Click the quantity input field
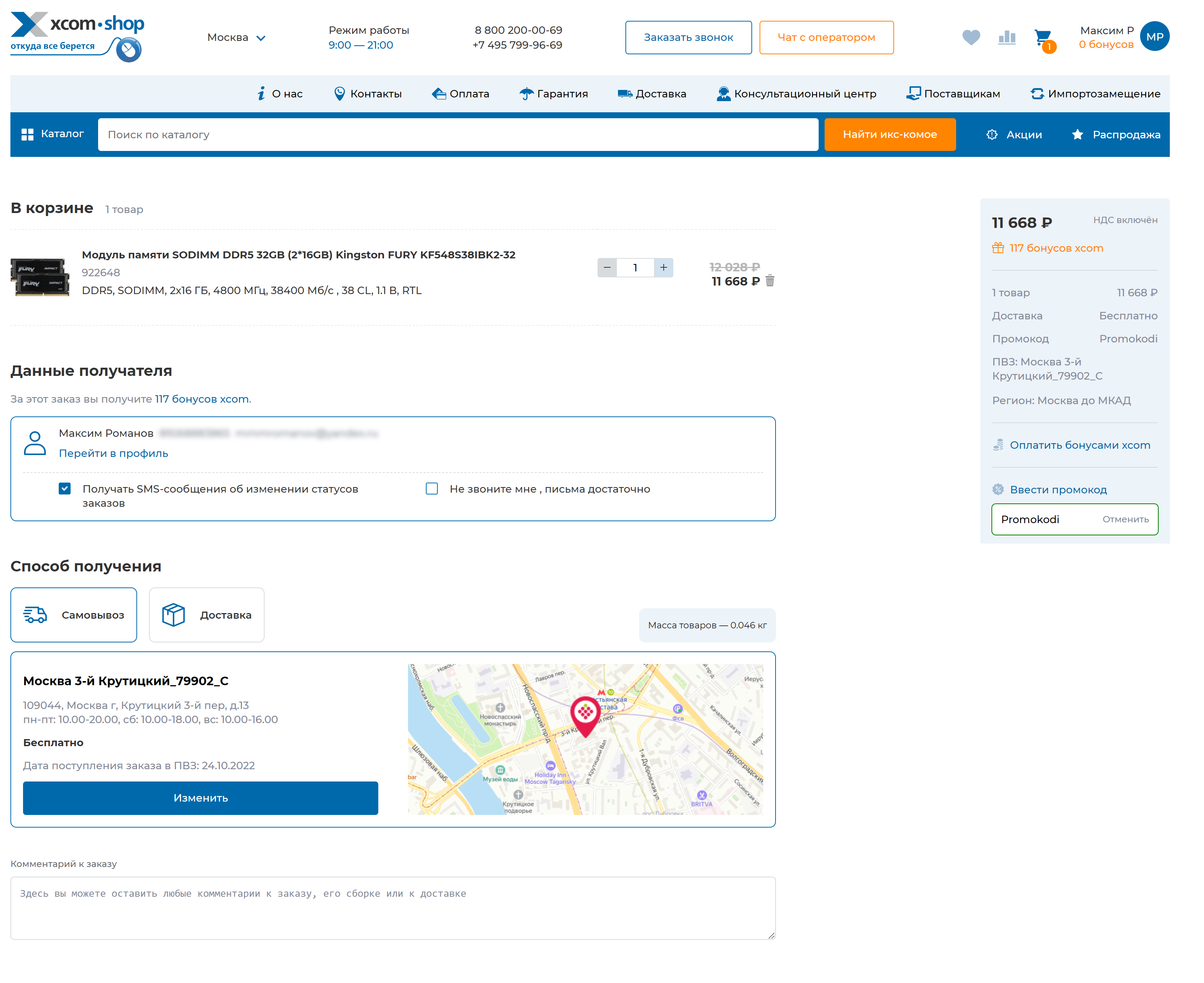This screenshot has height=983, width=1204. [x=635, y=267]
